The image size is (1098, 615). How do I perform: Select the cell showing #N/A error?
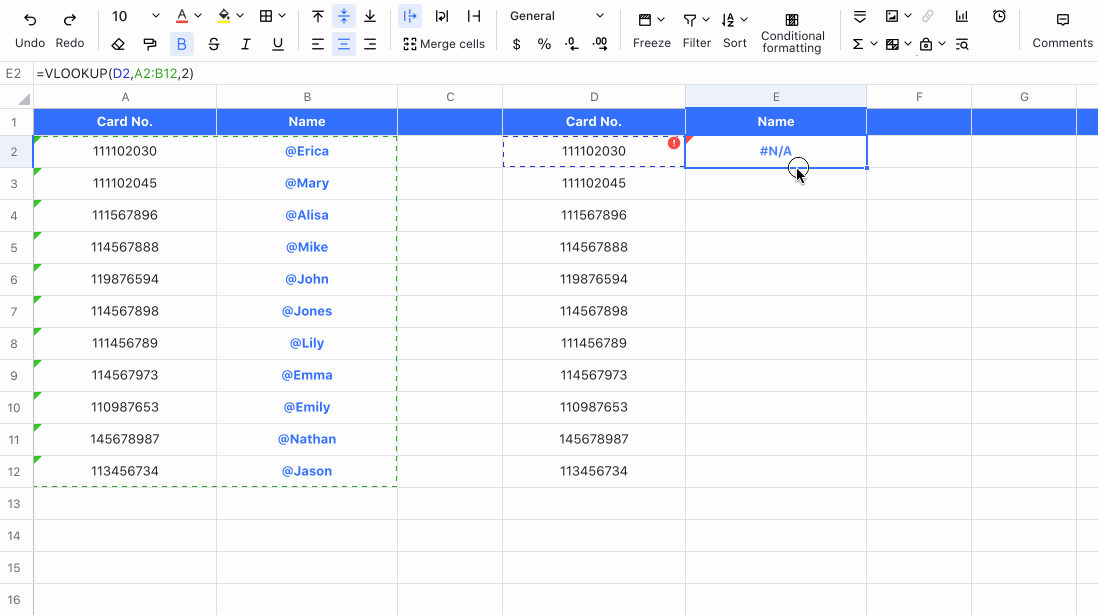pos(776,150)
